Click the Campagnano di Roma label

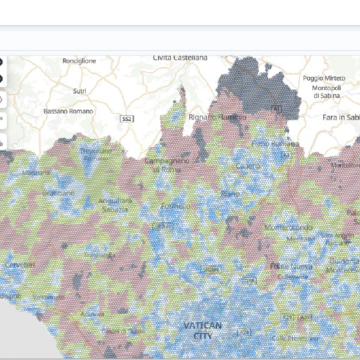tap(167, 165)
